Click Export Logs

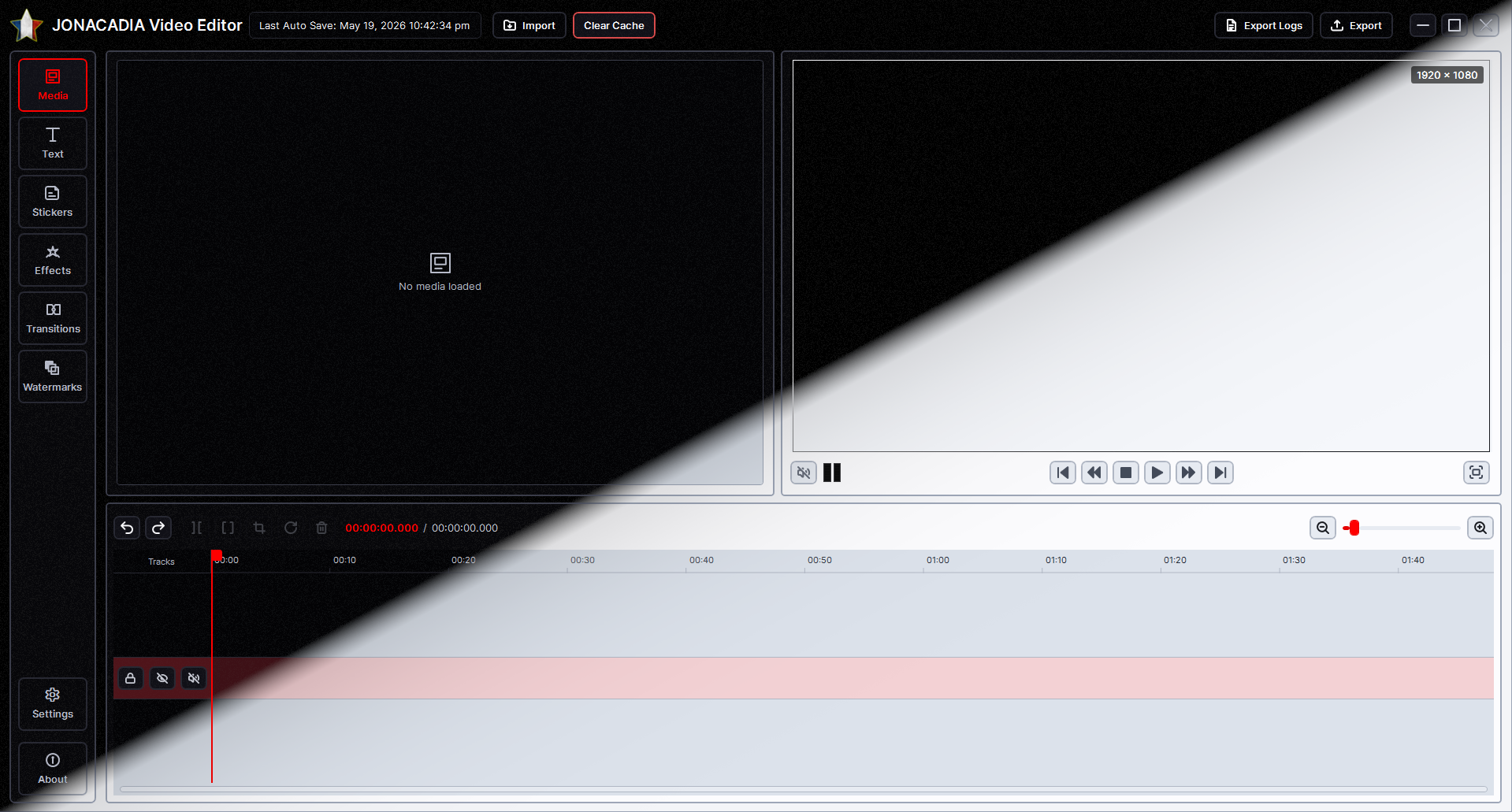1264,25
